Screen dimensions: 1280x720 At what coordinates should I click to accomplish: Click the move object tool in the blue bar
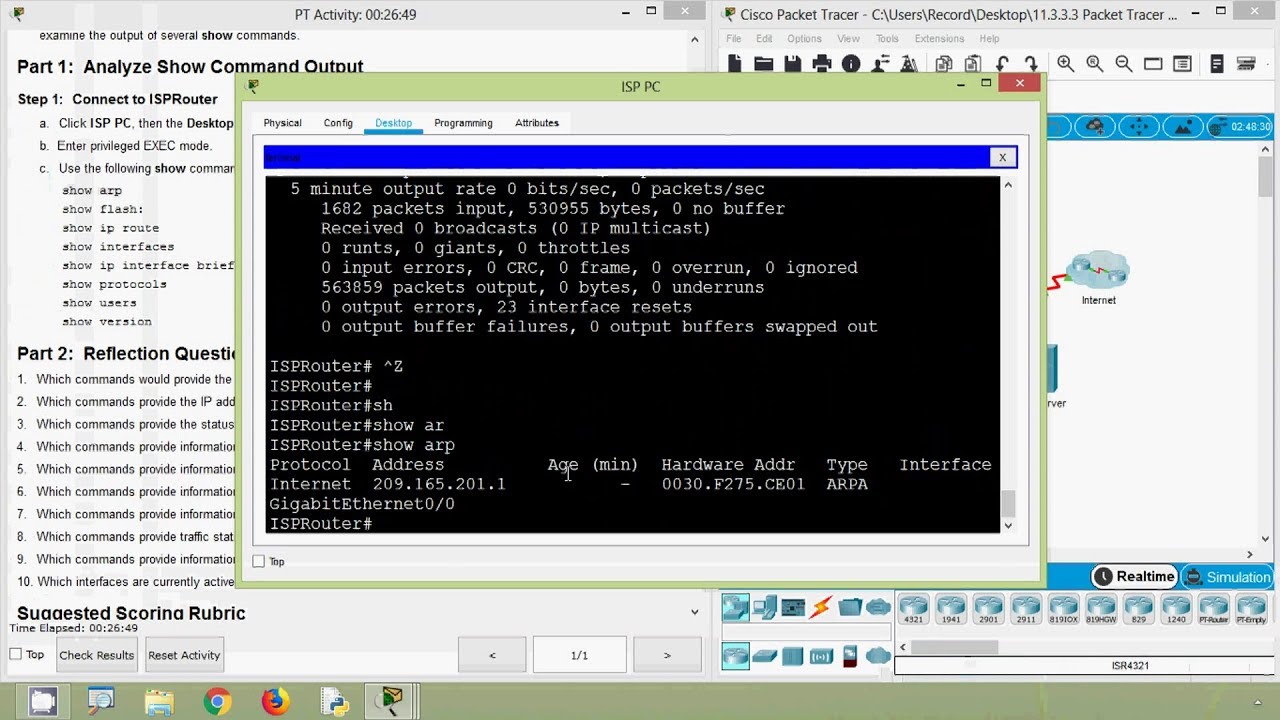[x=1139, y=127]
